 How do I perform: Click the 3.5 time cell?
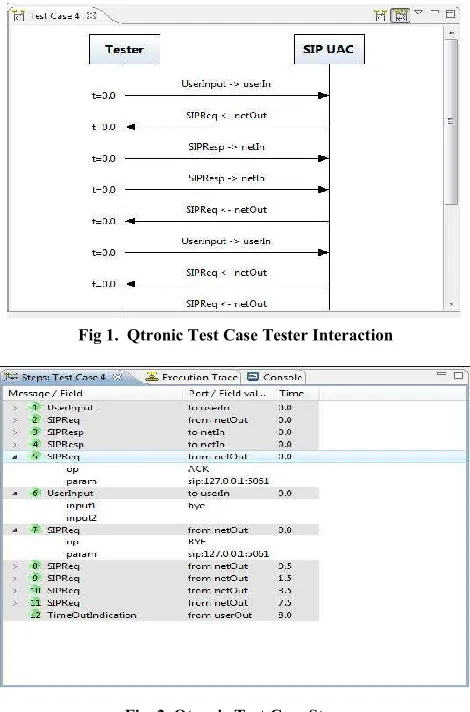click(x=285, y=590)
